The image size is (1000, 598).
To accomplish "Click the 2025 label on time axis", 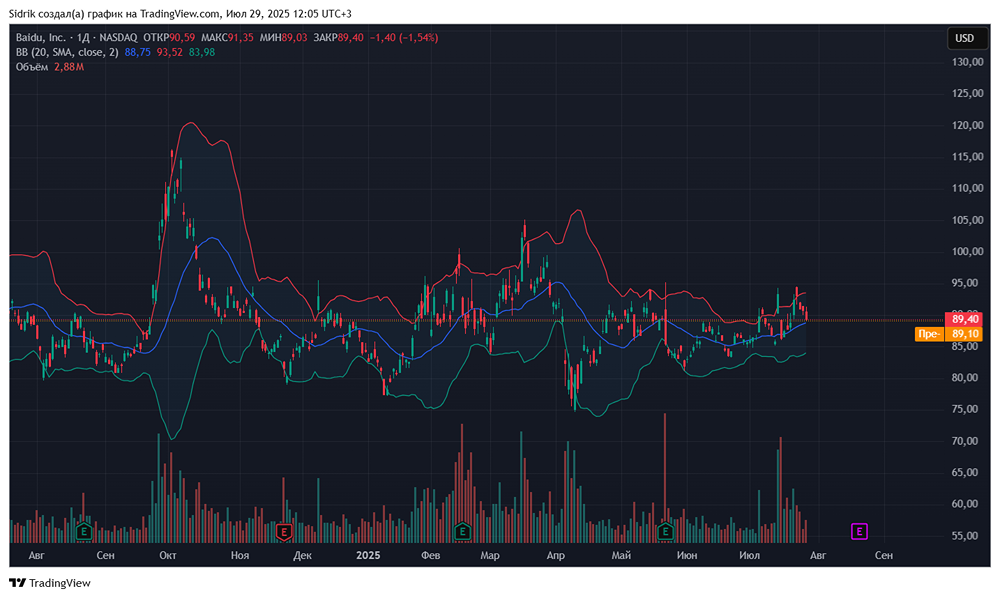I will click(368, 555).
